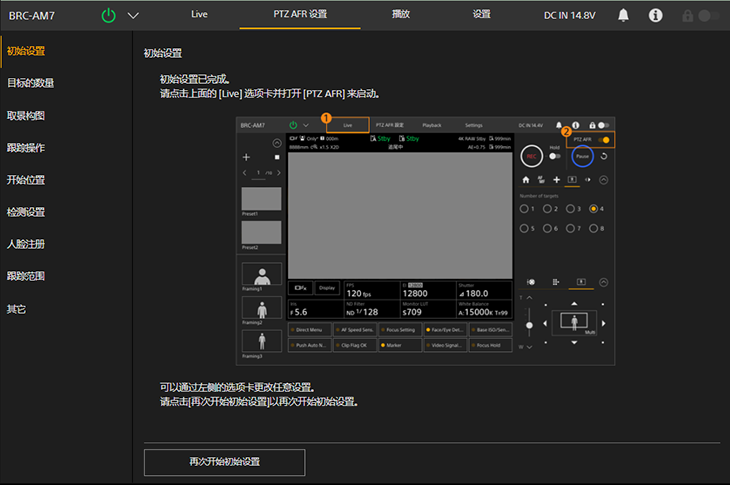The image size is (730, 485).
Task: Select the PTZ AFR 设置 tab
Action: click(300, 15)
